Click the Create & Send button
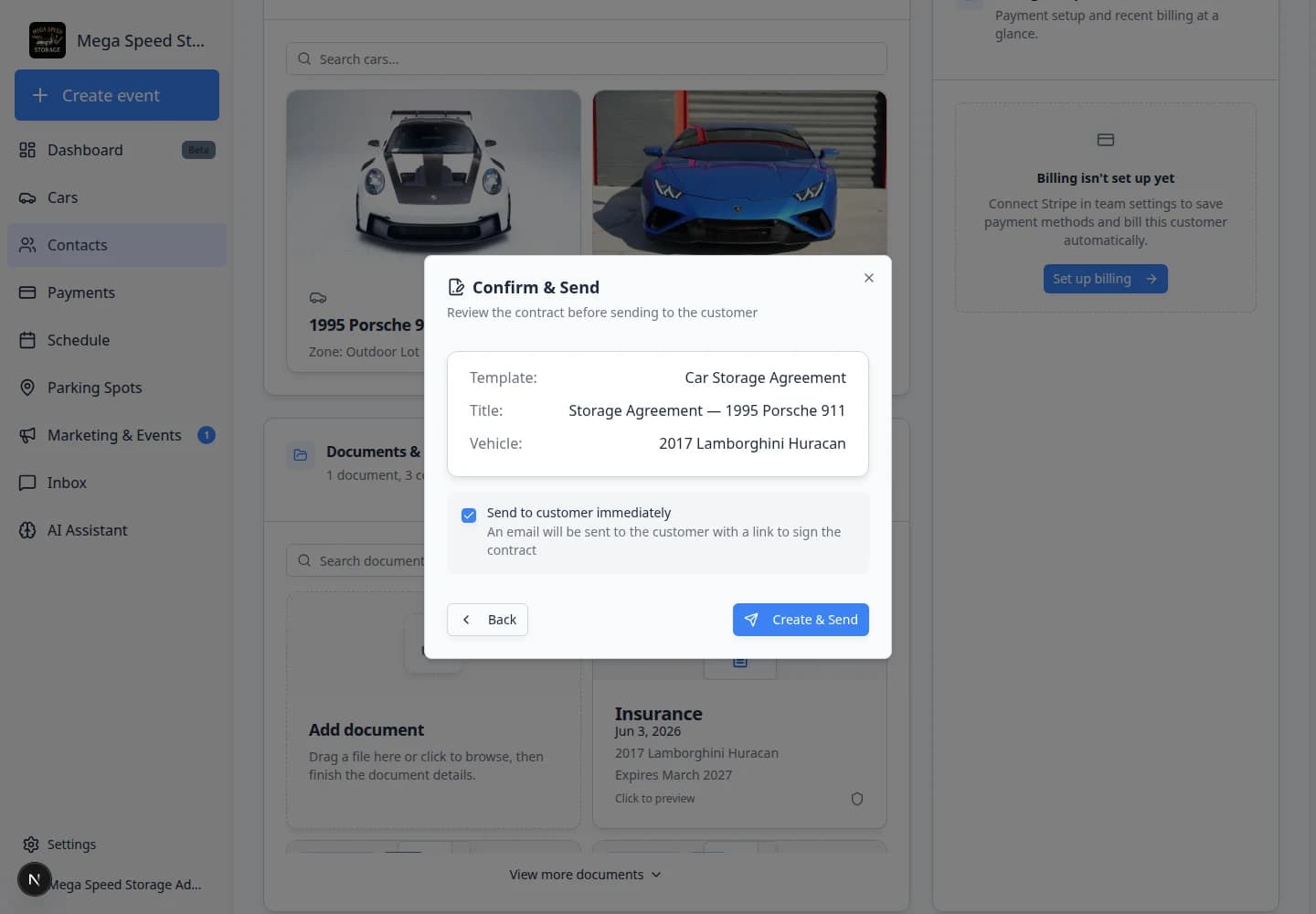1316x914 pixels. click(x=801, y=620)
